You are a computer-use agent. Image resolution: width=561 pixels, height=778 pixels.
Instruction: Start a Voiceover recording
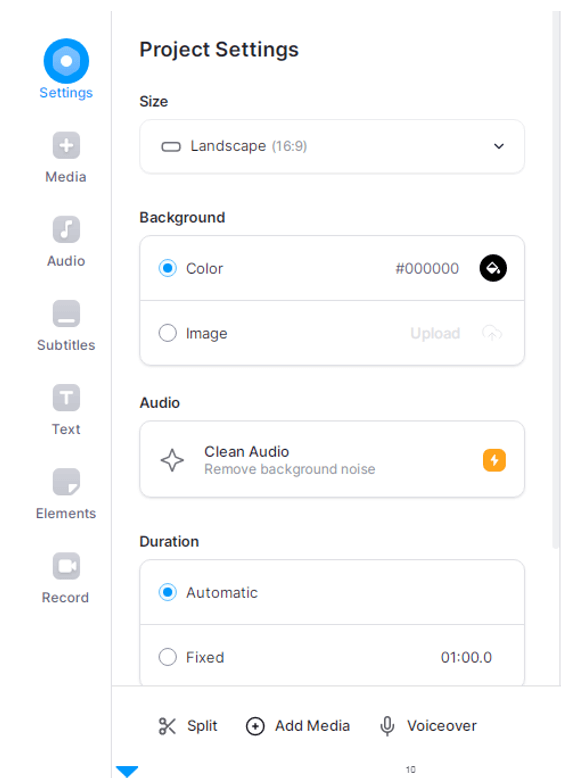428,726
